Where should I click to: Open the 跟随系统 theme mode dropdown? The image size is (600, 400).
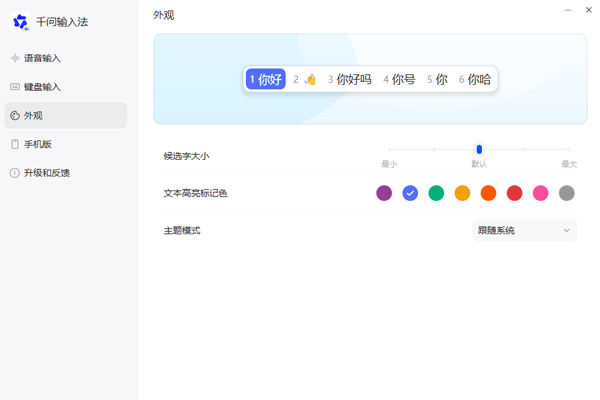[x=525, y=230]
